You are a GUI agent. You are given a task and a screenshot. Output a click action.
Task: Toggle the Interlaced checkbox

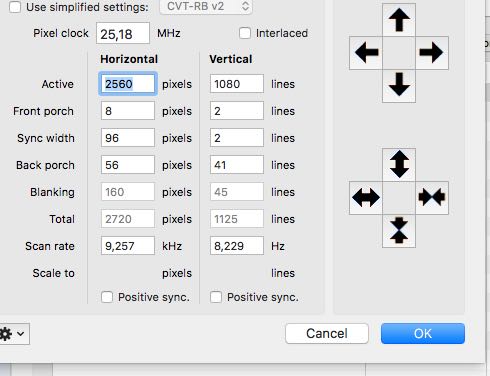(245, 33)
